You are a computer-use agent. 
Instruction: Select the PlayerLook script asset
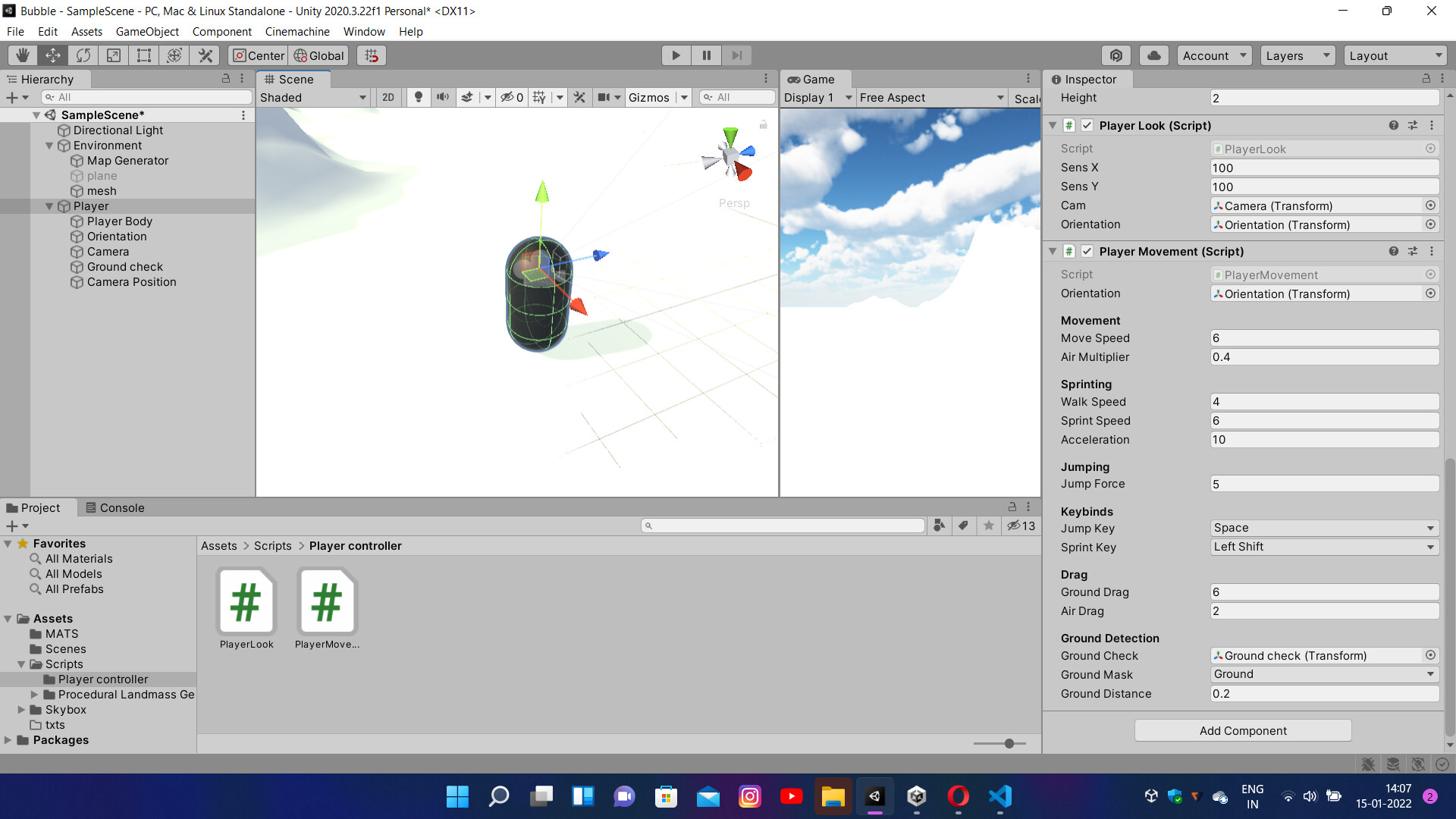click(x=246, y=601)
